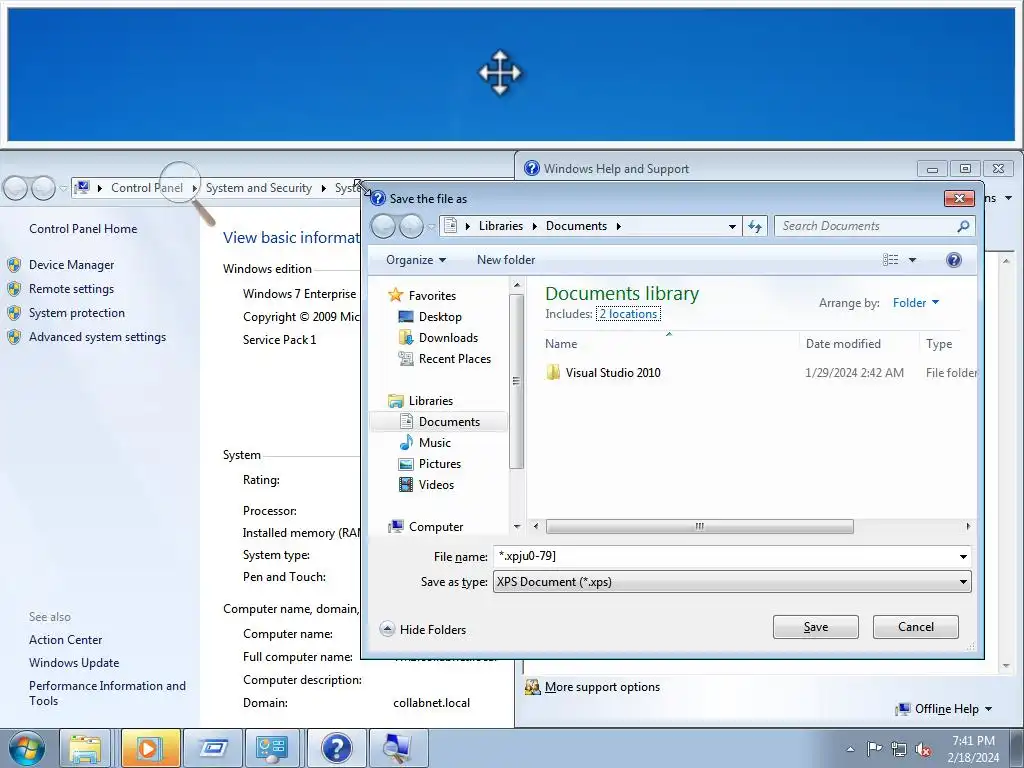This screenshot has height=768, width=1024.
Task: Click the Windows Start button
Action: point(27,748)
